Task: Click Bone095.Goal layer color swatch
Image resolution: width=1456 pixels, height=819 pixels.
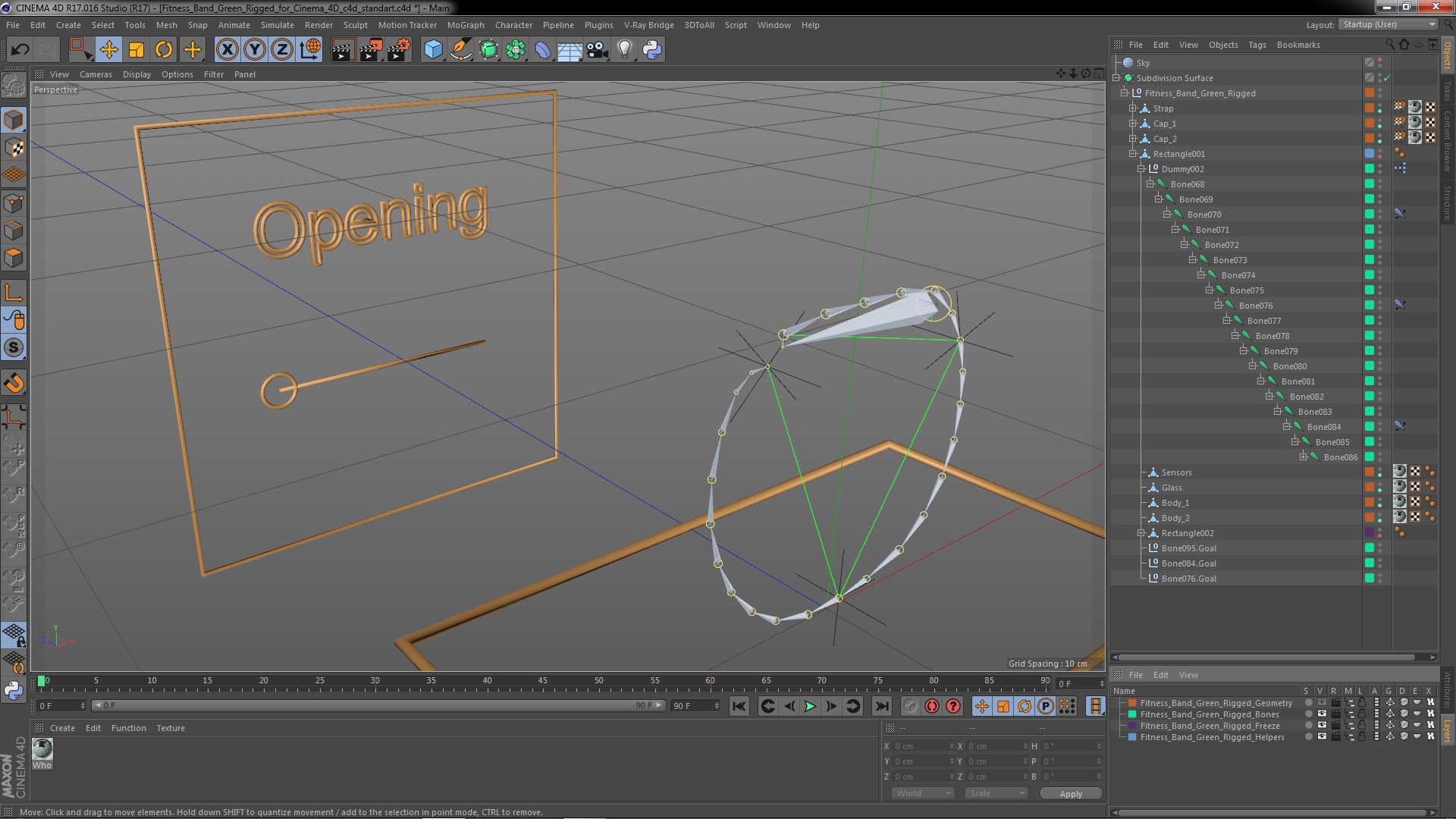Action: click(x=1370, y=548)
